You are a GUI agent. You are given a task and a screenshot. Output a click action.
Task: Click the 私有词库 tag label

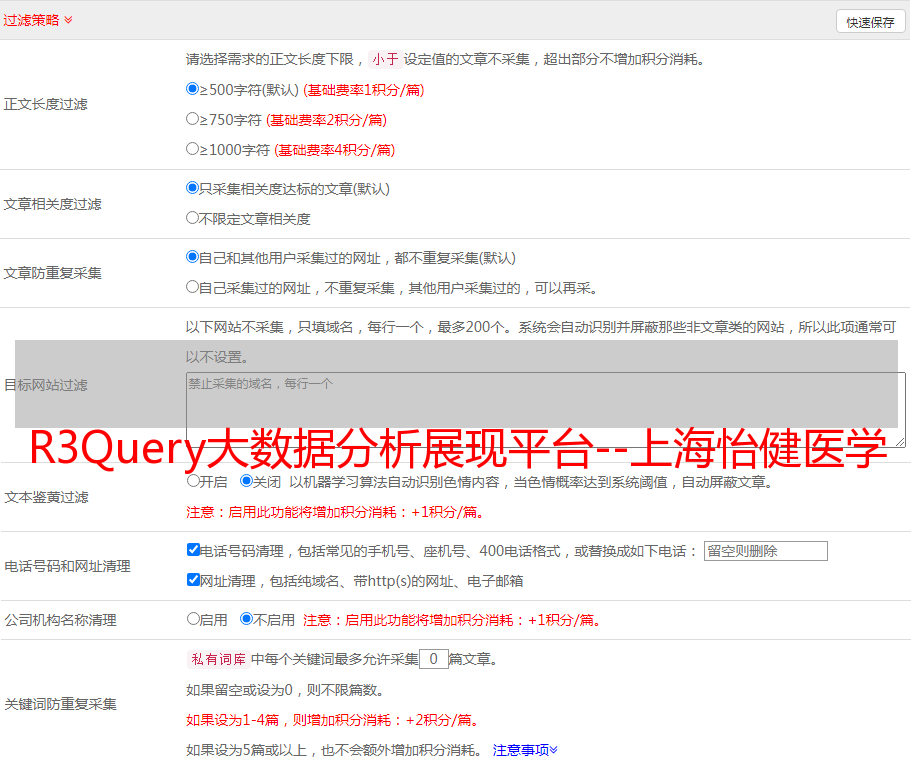pyautogui.click(x=219, y=659)
